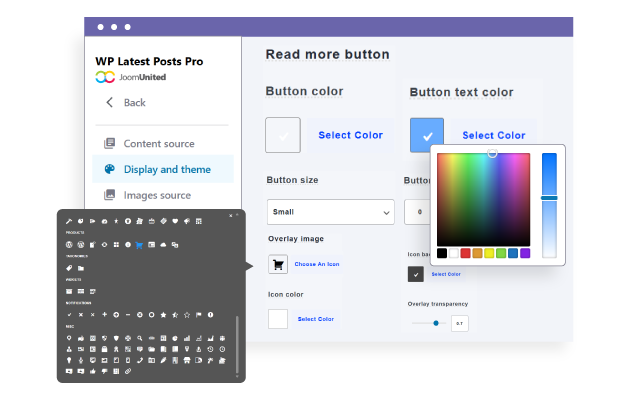Go to Images source in sidebar

156,195
